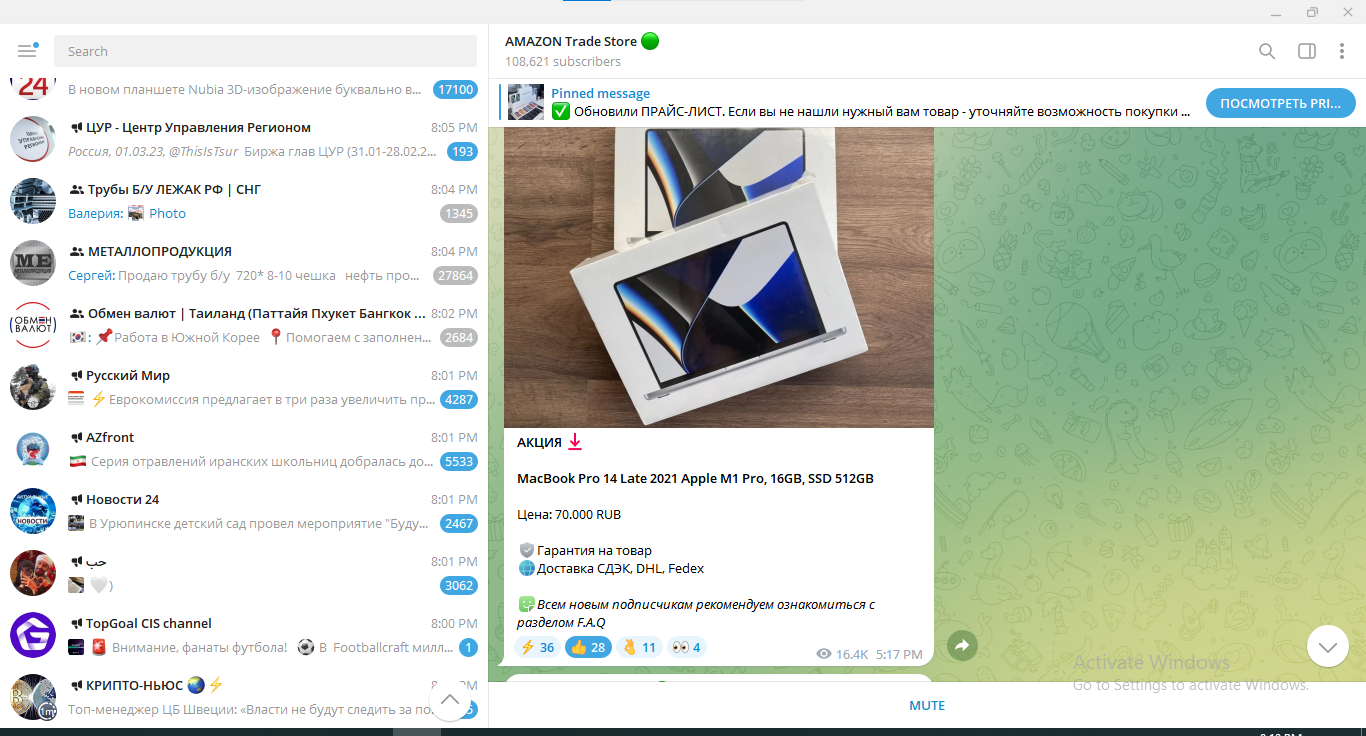1366x736 pixels.
Task: Jump to bottom of channel with down arrow
Action: tap(1328, 646)
